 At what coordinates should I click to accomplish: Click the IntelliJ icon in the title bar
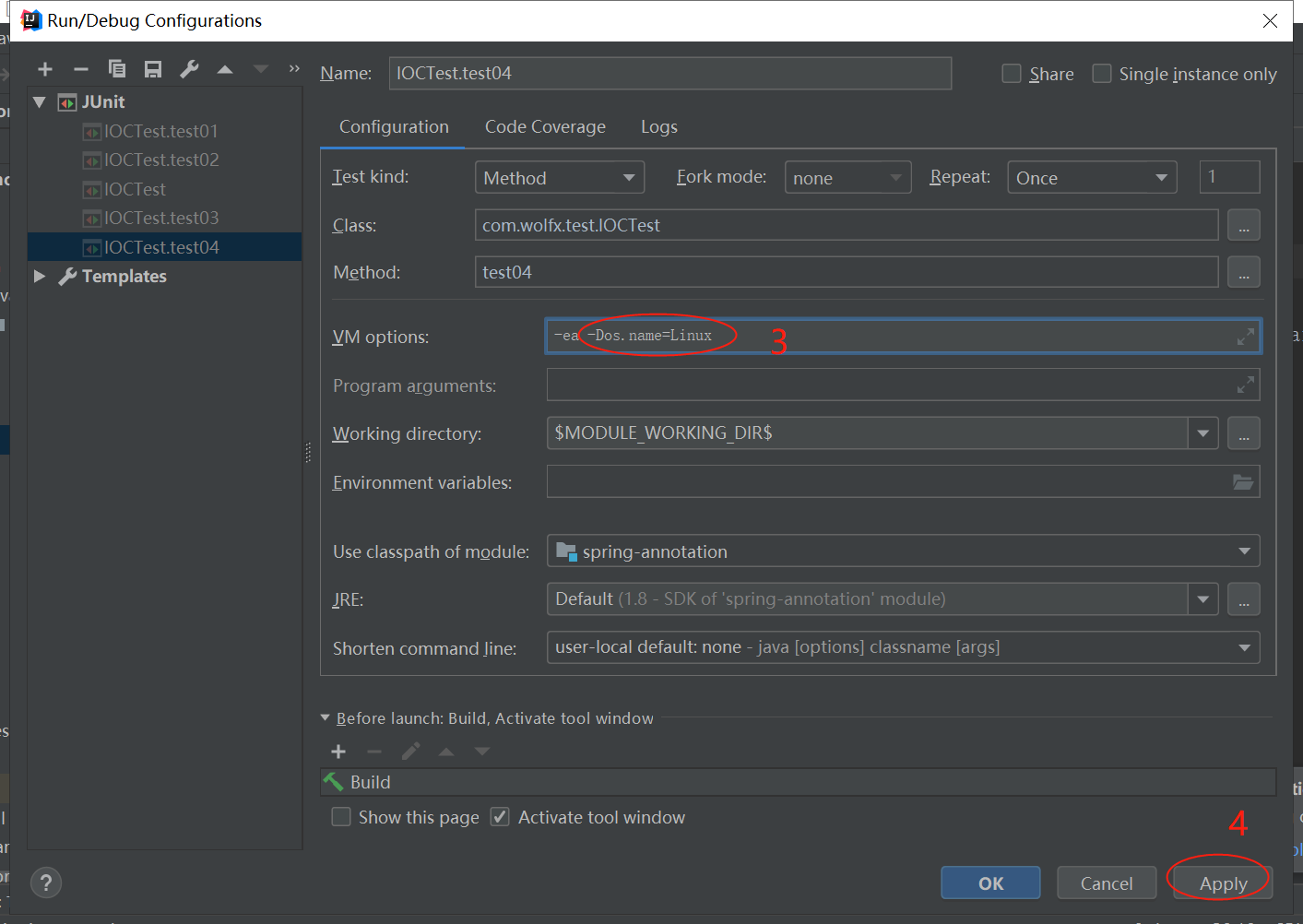point(31,20)
